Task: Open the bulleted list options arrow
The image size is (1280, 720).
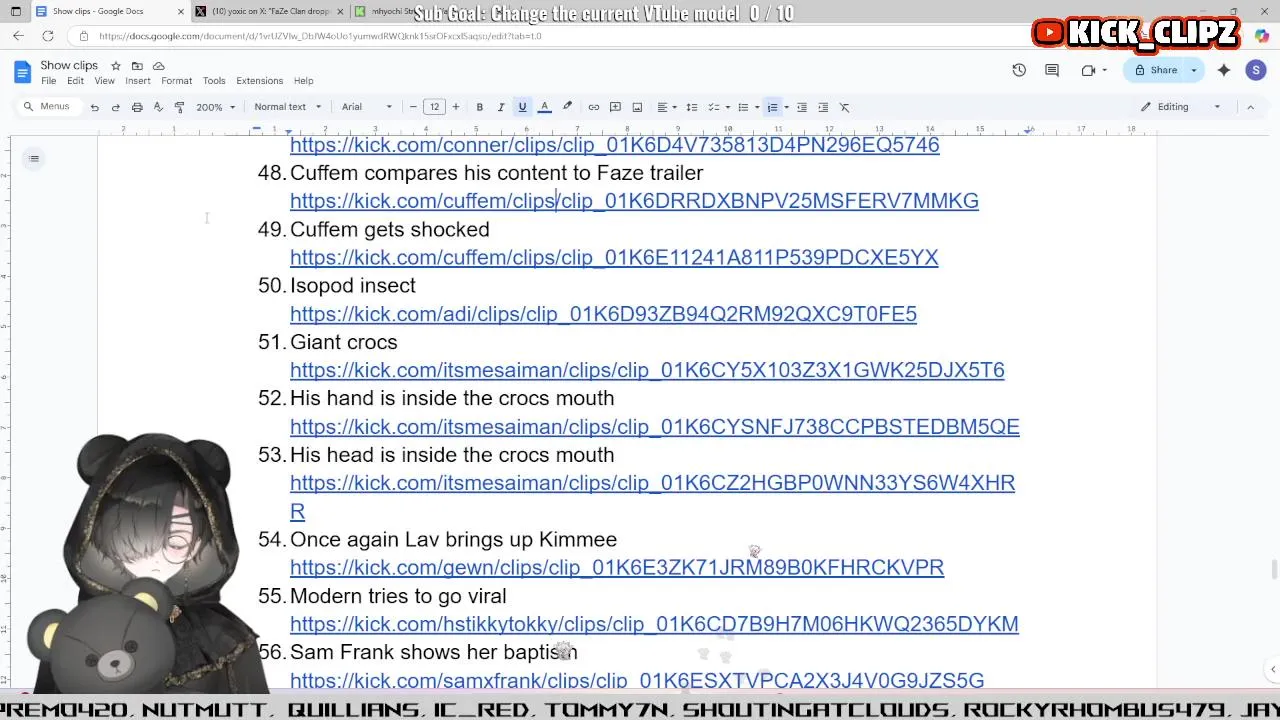Action: [756, 107]
